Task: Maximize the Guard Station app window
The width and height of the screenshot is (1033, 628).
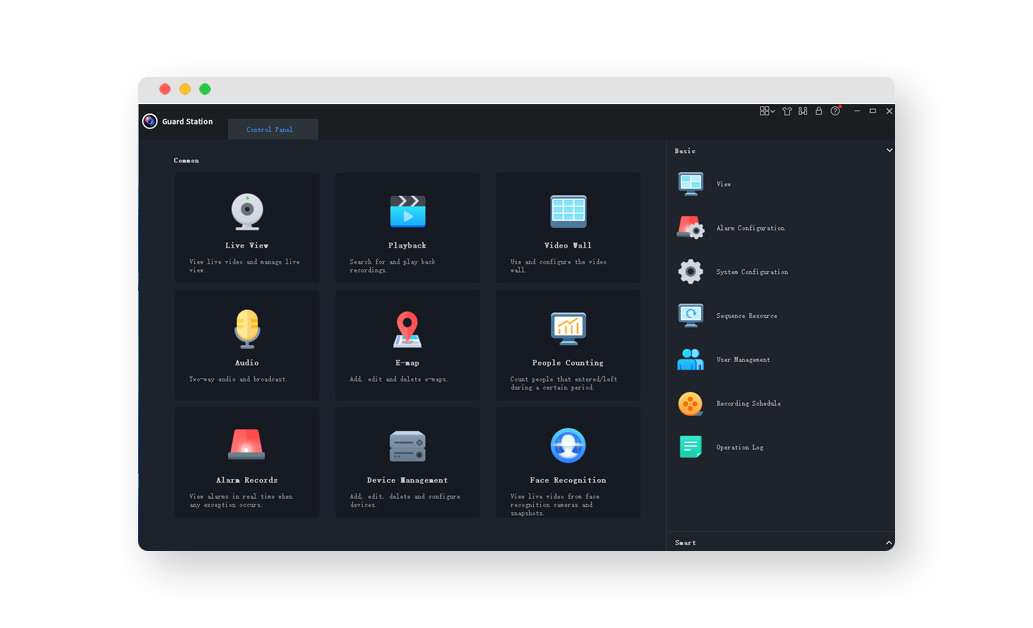Action: pyautogui.click(x=873, y=111)
